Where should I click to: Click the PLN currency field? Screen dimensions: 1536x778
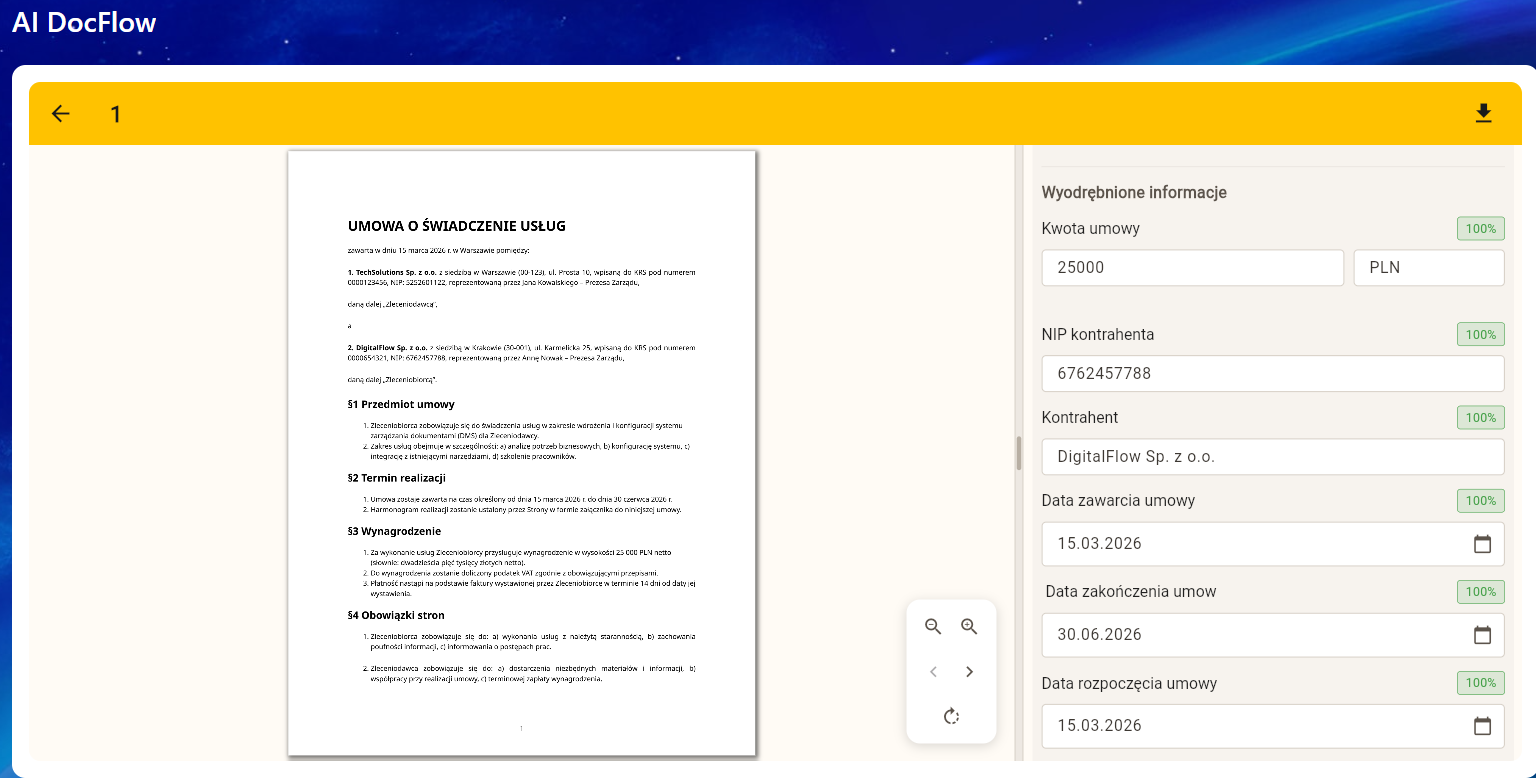(x=1428, y=267)
